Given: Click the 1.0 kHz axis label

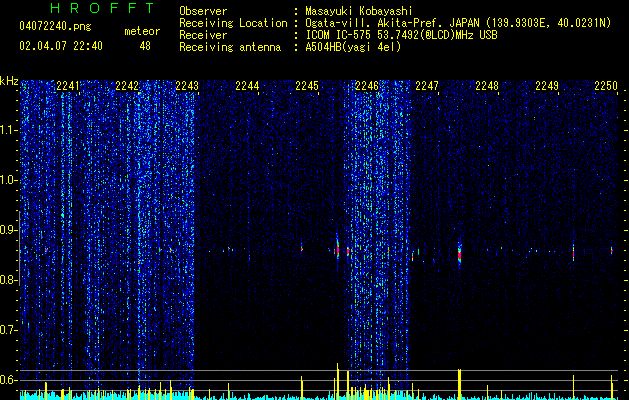Looking at the screenshot, I should pos(9,181).
